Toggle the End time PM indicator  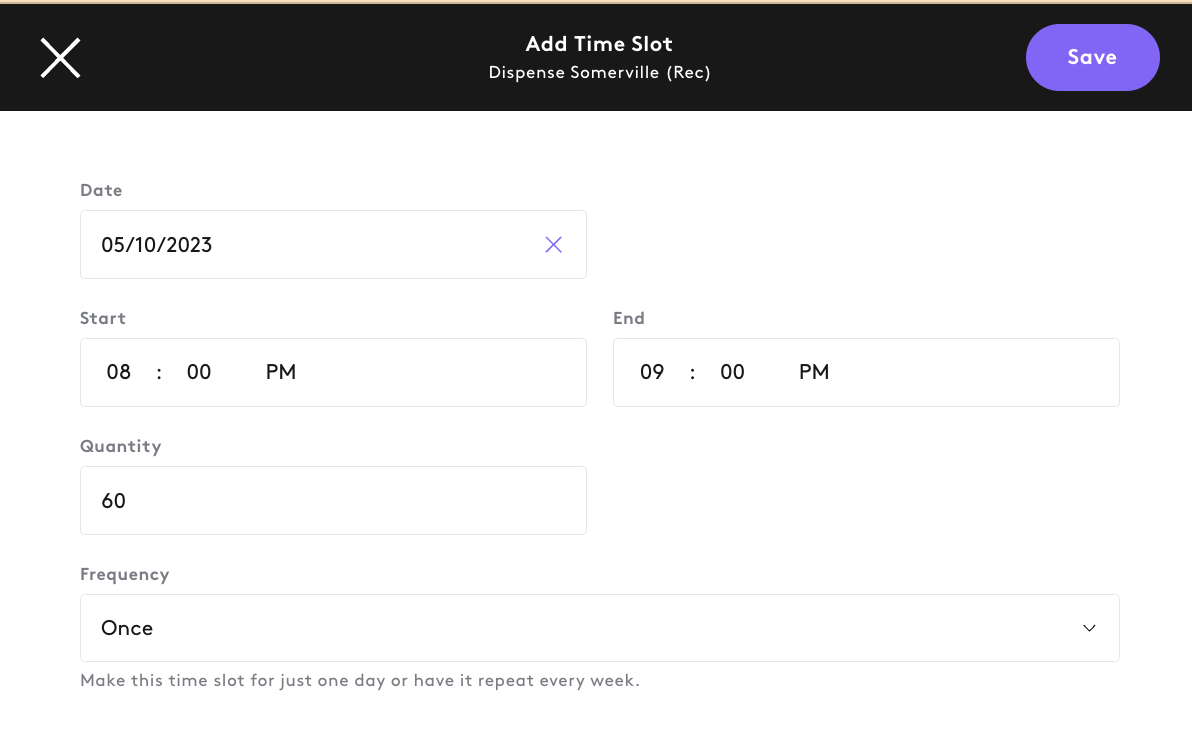814,372
